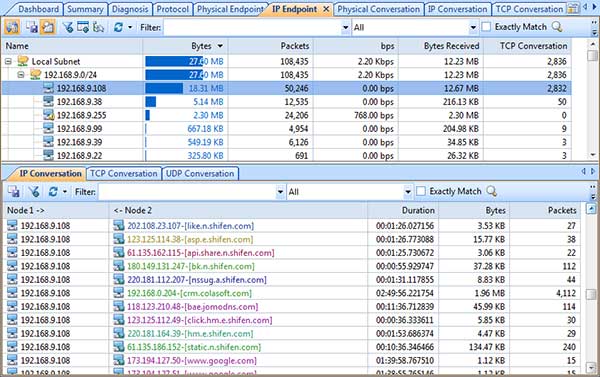Select the UDP Conversation tab
The width and height of the screenshot is (600, 377).
pyautogui.click(x=200, y=173)
